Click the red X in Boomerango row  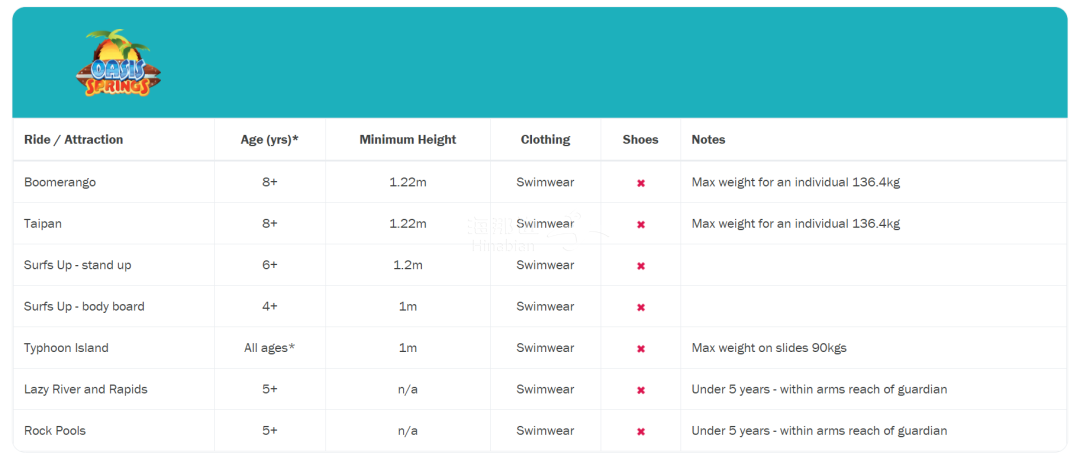click(641, 183)
